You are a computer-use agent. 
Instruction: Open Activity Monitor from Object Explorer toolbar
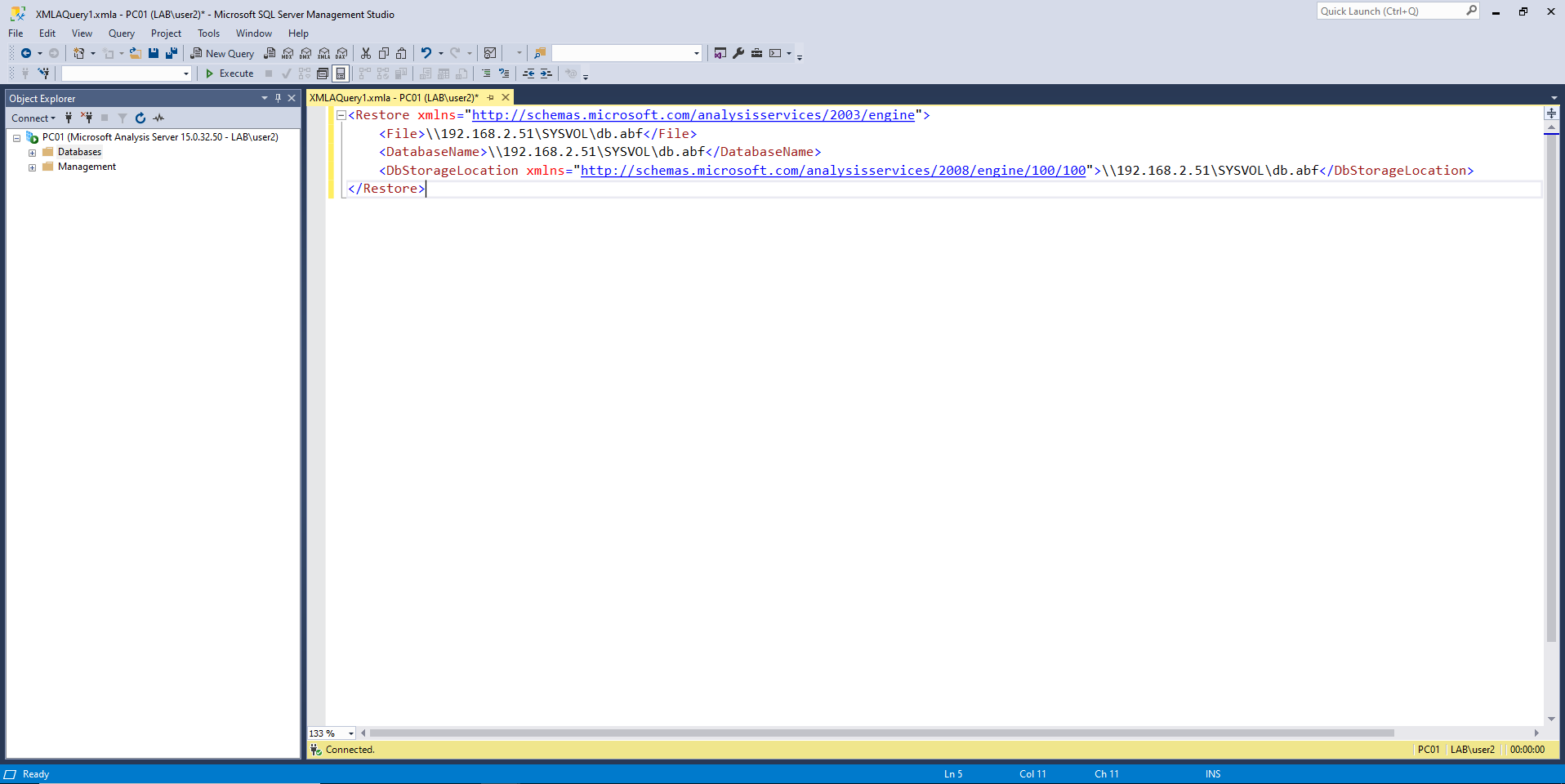click(x=158, y=118)
